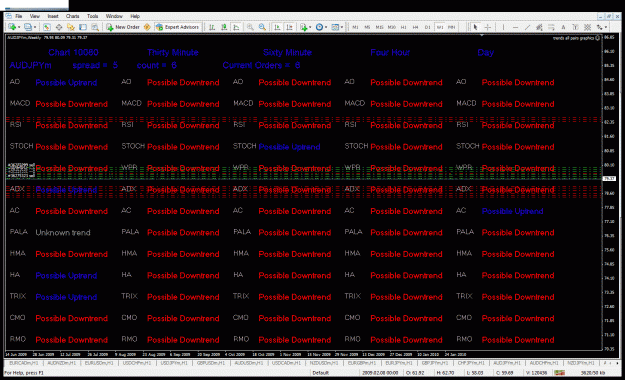Open the Strategy Tester magnifier icon
The height and width of the screenshot is (380, 625).
click(x=95, y=27)
